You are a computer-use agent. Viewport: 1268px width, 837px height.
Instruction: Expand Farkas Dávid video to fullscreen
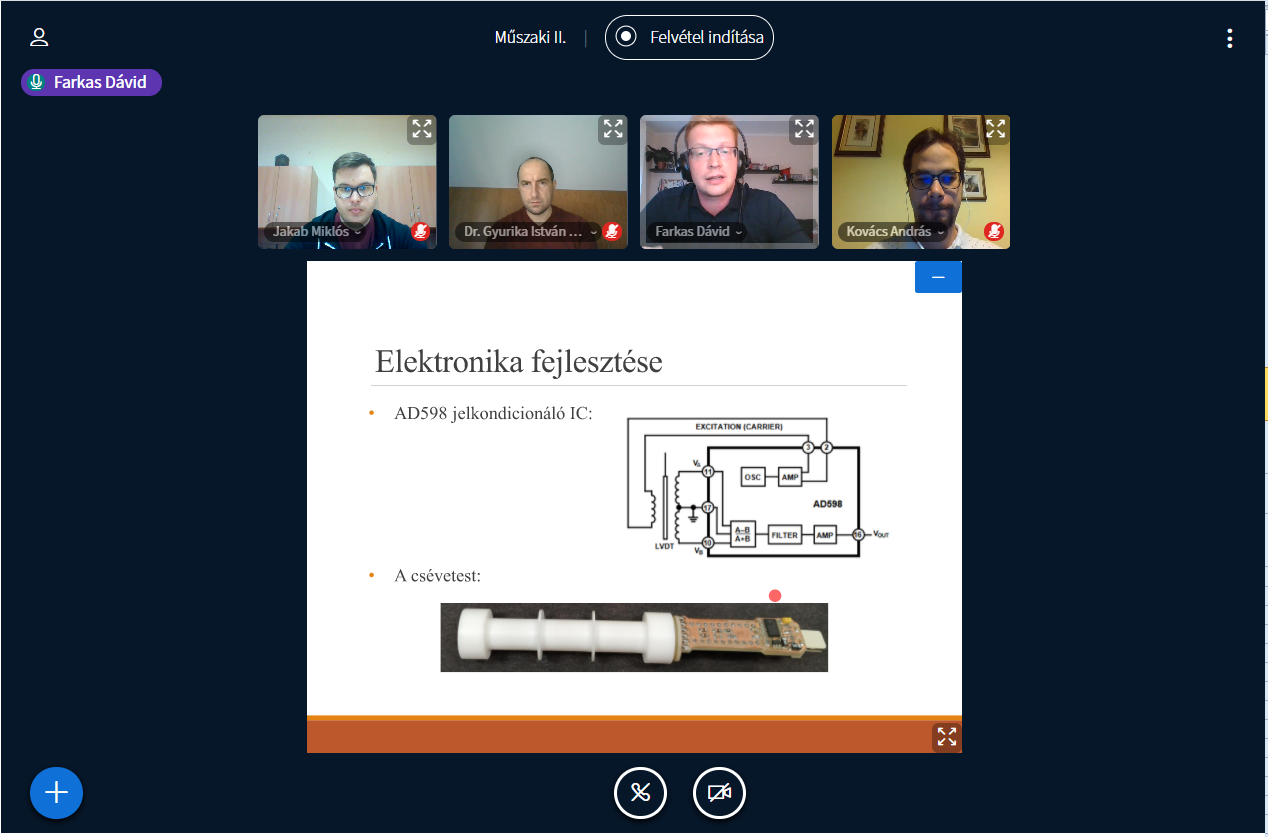[x=804, y=129]
